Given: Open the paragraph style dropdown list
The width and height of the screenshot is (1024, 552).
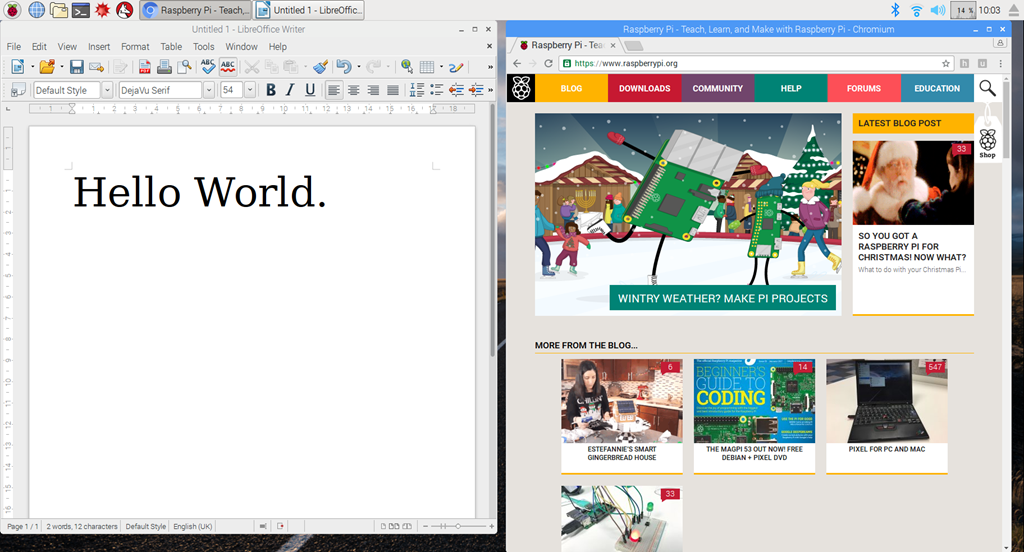Looking at the screenshot, I should click(107, 90).
